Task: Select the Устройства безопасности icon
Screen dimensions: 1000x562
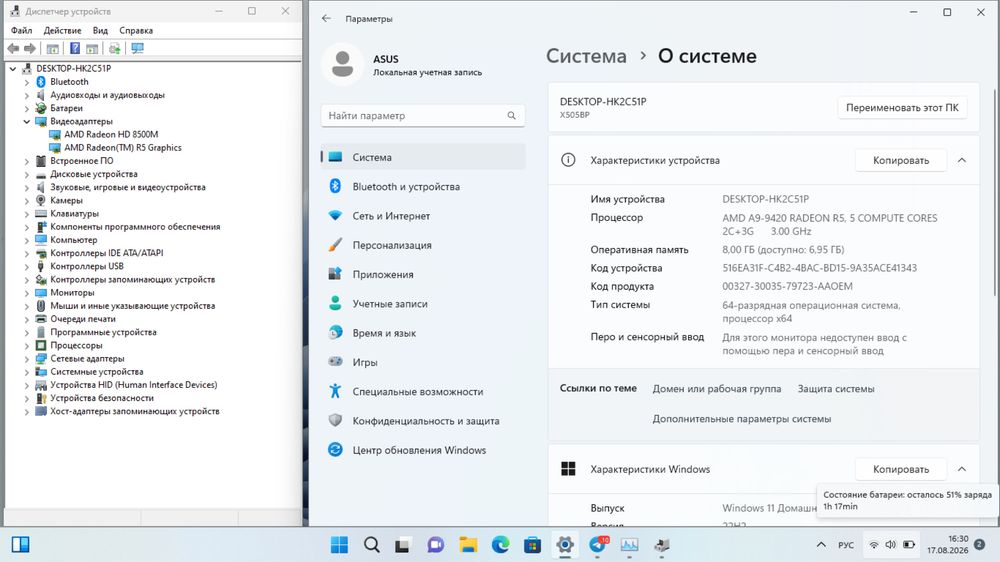Action: pos(41,398)
